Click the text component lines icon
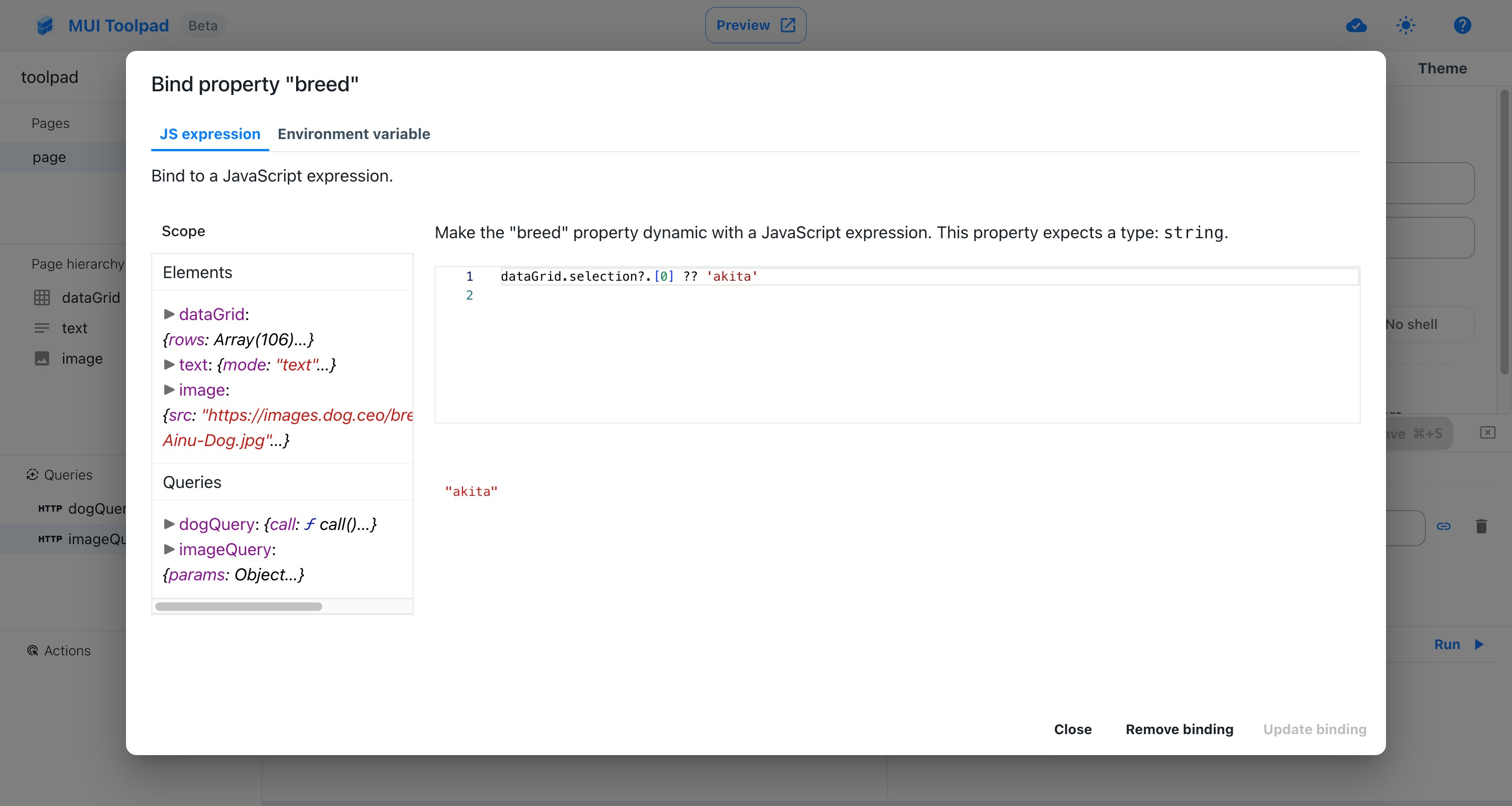This screenshot has height=806, width=1512. [41, 328]
